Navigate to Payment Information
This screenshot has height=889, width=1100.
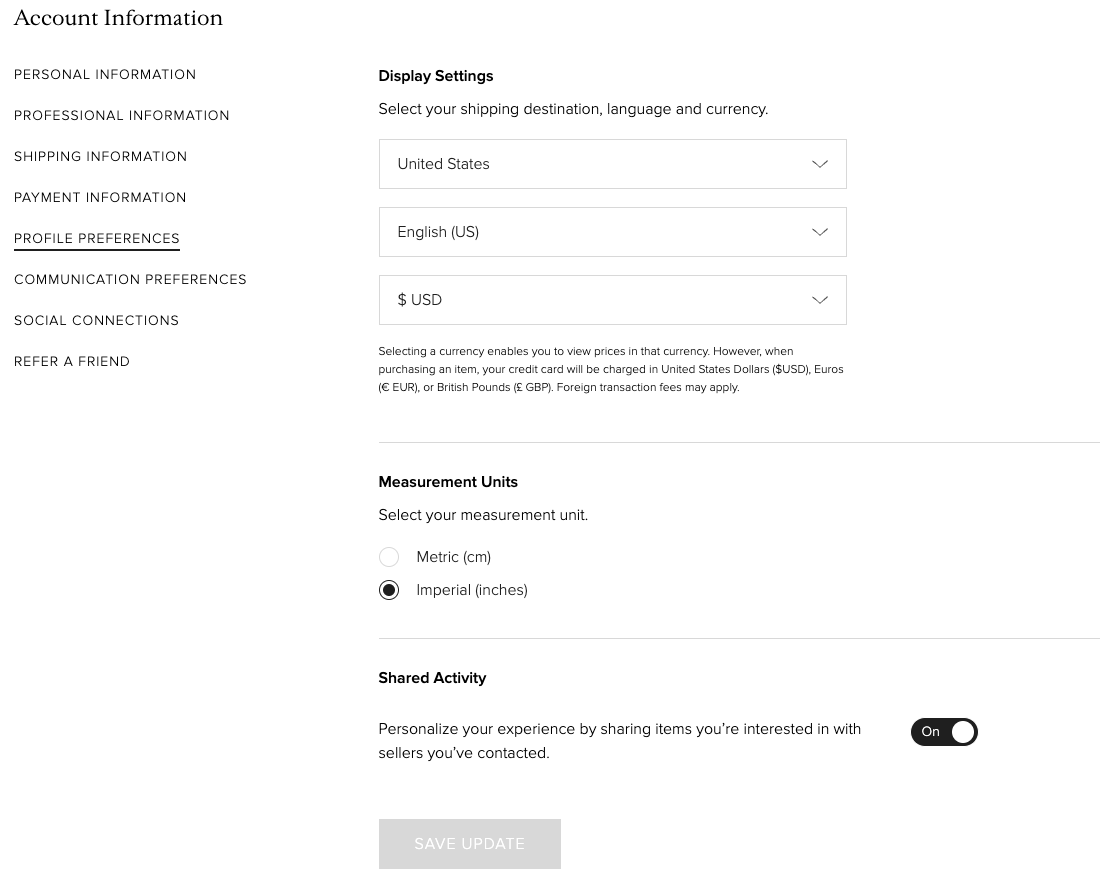(100, 197)
